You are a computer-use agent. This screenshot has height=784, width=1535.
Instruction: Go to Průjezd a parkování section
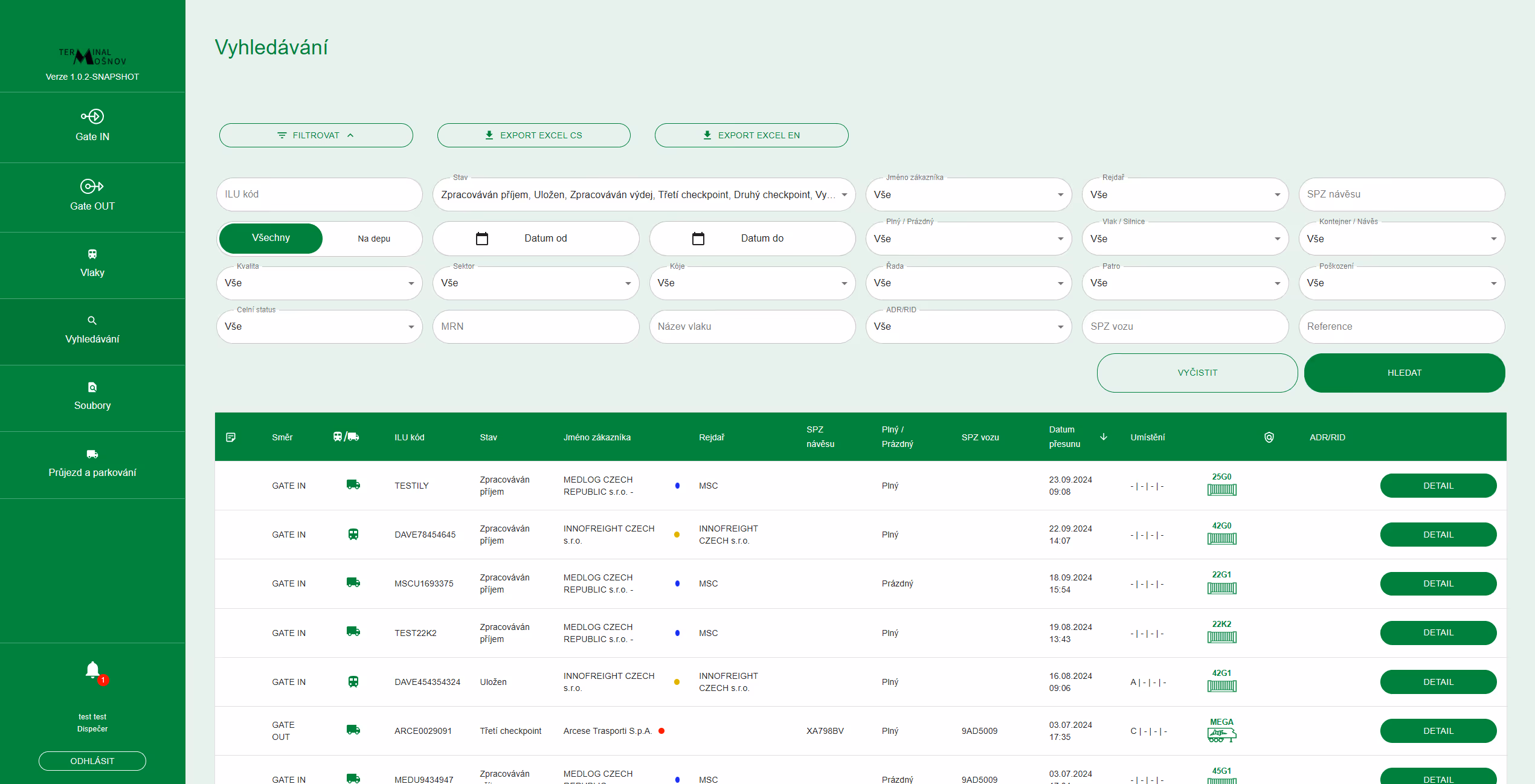pyautogui.click(x=92, y=464)
